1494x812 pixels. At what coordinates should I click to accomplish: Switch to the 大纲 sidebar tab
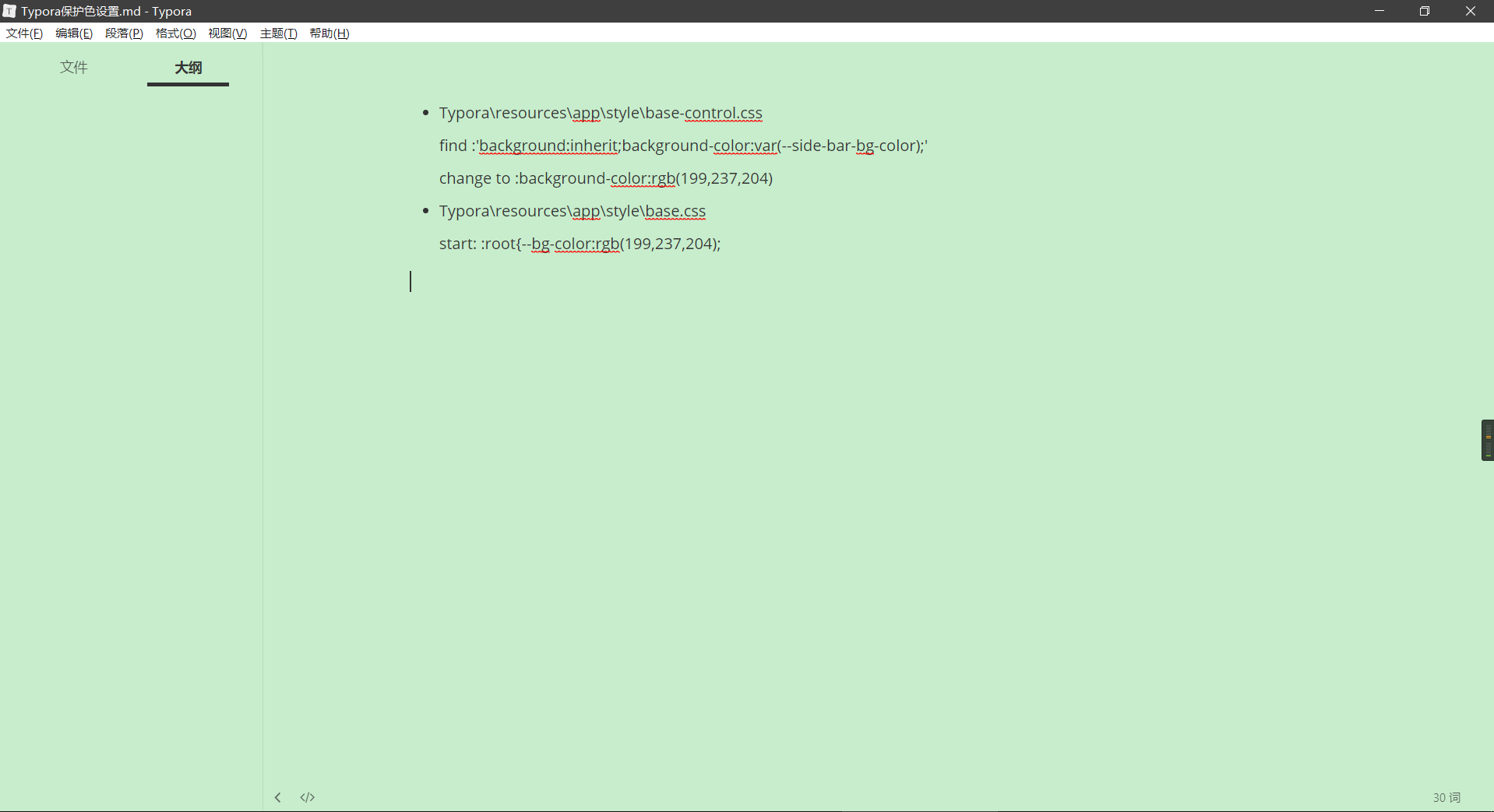pos(188,68)
